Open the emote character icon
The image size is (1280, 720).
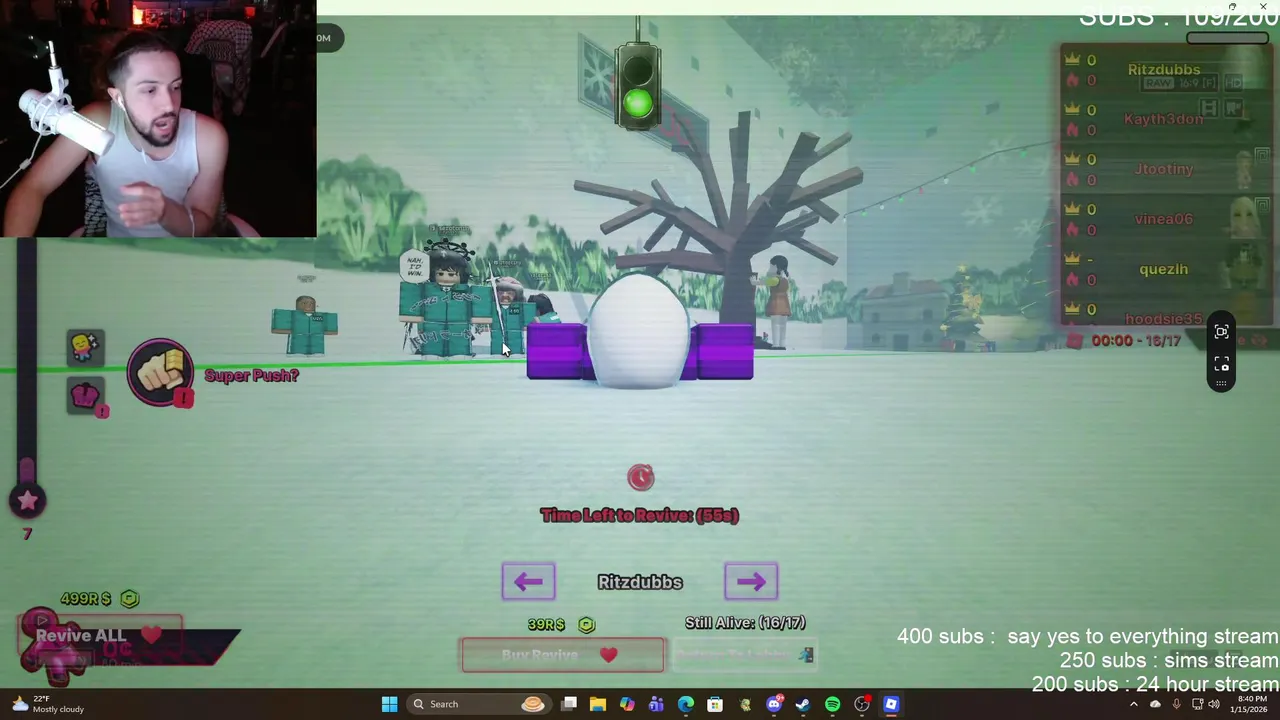point(85,346)
